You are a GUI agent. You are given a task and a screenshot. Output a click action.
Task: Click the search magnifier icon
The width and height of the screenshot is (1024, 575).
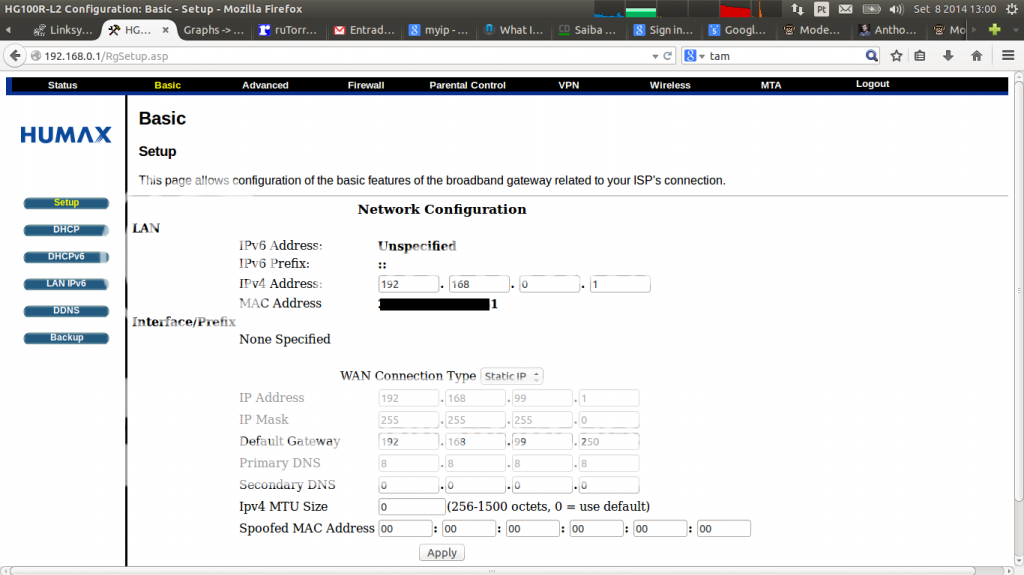tap(871, 56)
